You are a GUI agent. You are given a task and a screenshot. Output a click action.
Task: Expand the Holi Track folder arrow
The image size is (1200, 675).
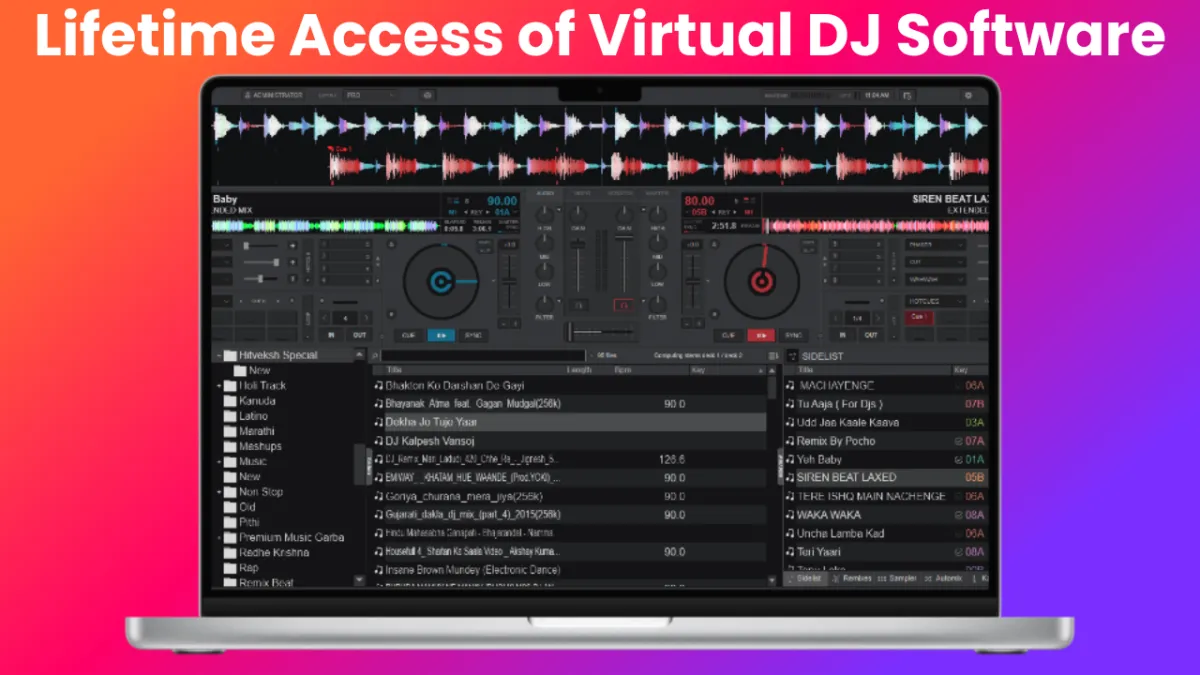click(218, 385)
